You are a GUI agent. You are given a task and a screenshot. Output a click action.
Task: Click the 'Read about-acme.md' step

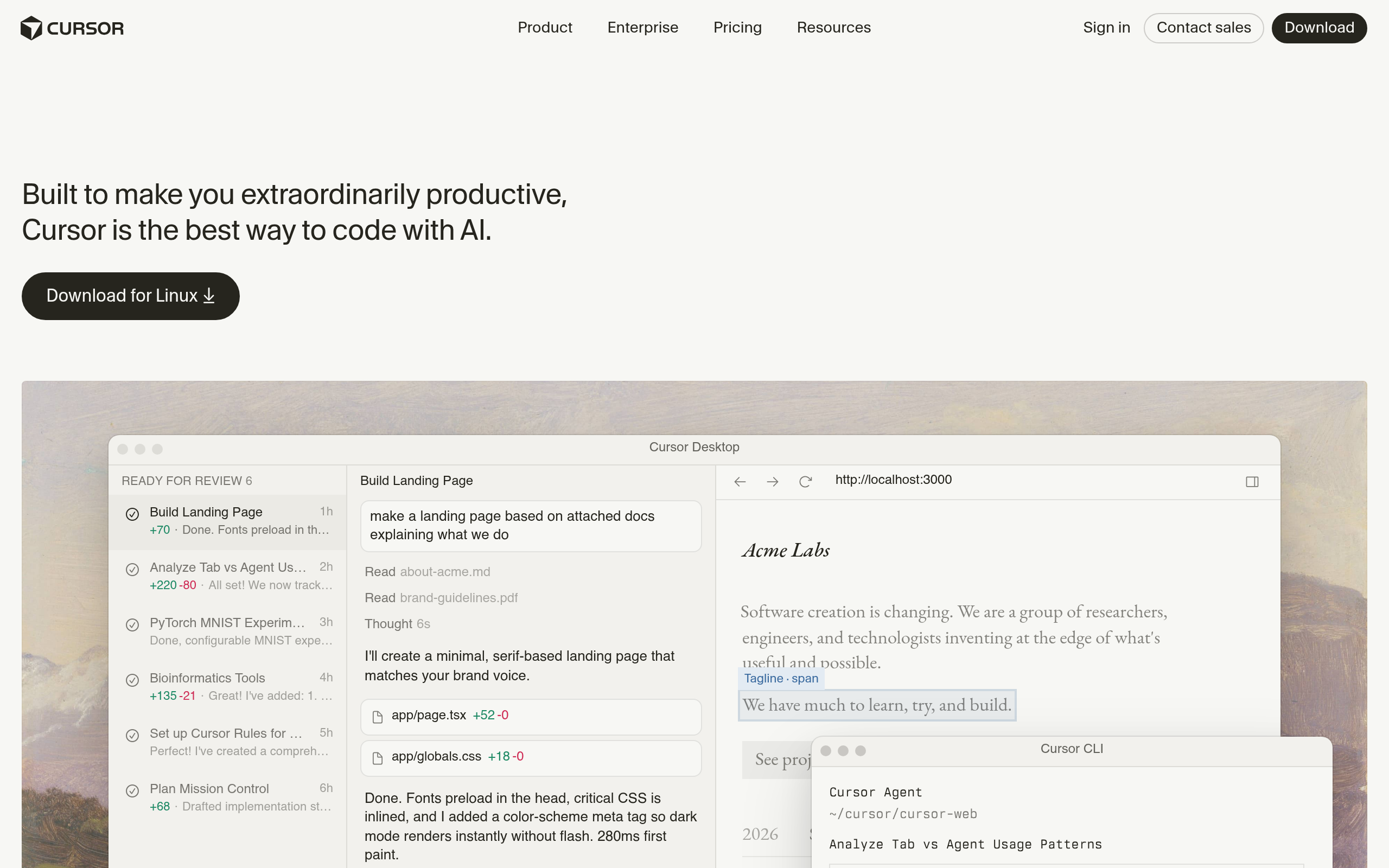[x=428, y=572]
